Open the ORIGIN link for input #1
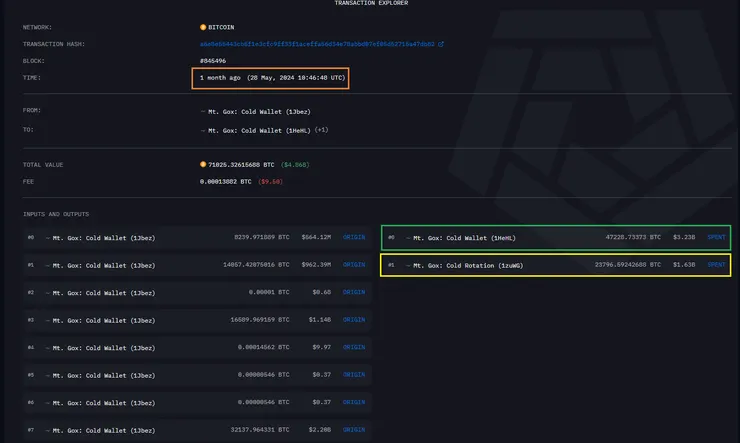The image size is (740, 443). [354, 265]
